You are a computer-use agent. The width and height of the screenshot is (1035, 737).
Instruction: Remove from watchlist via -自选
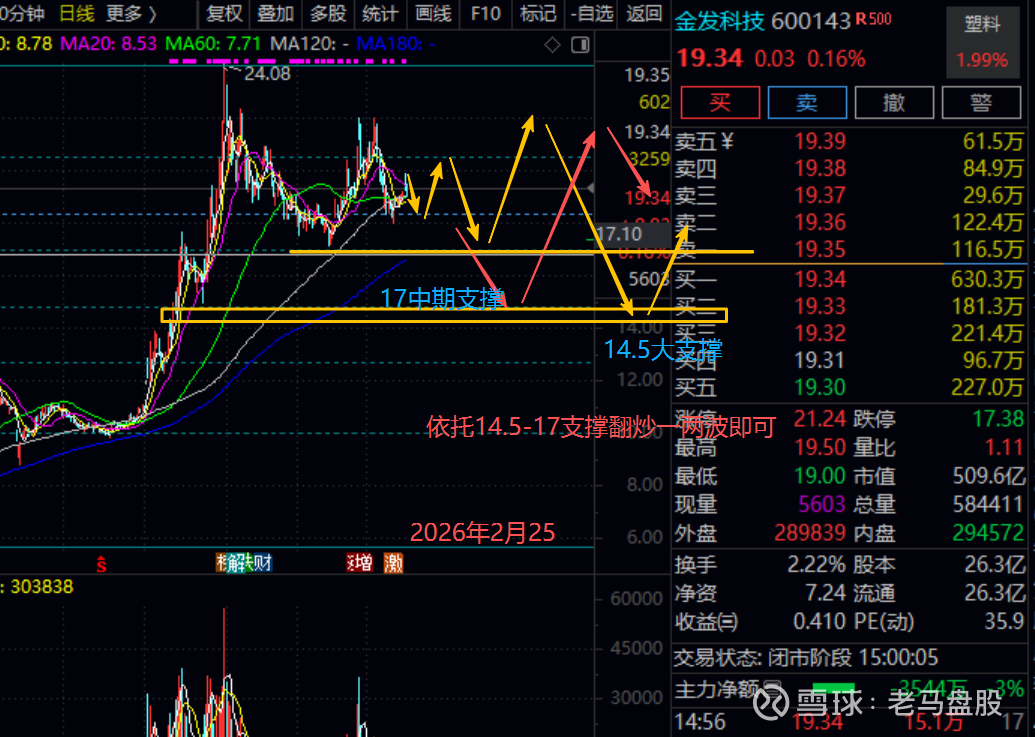tap(592, 13)
